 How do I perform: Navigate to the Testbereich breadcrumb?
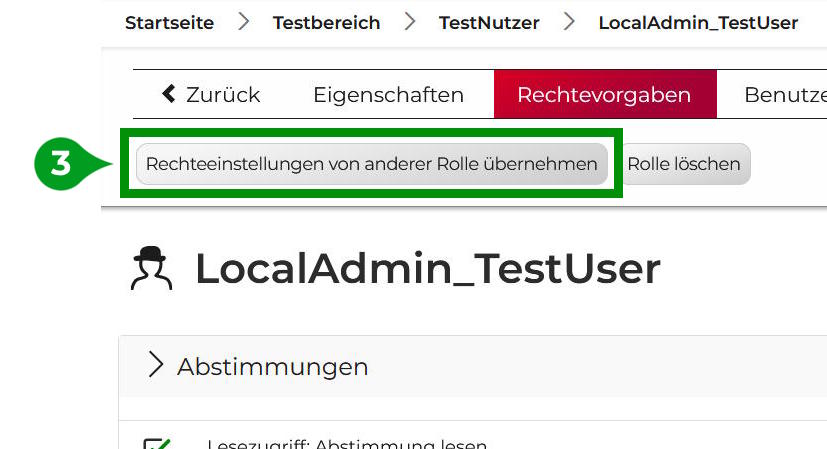coord(326,23)
